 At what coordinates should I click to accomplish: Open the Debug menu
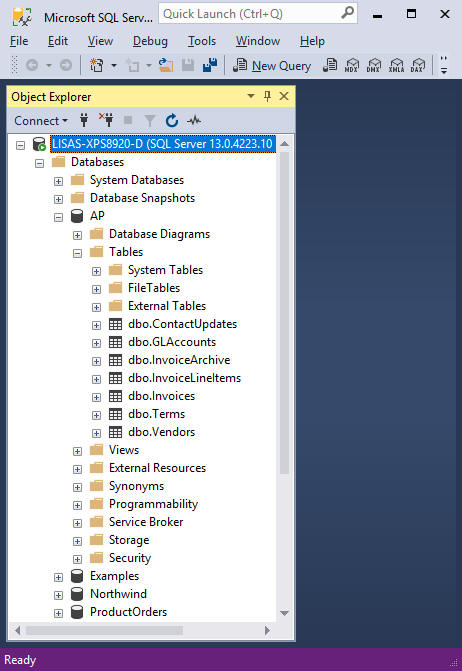[150, 41]
